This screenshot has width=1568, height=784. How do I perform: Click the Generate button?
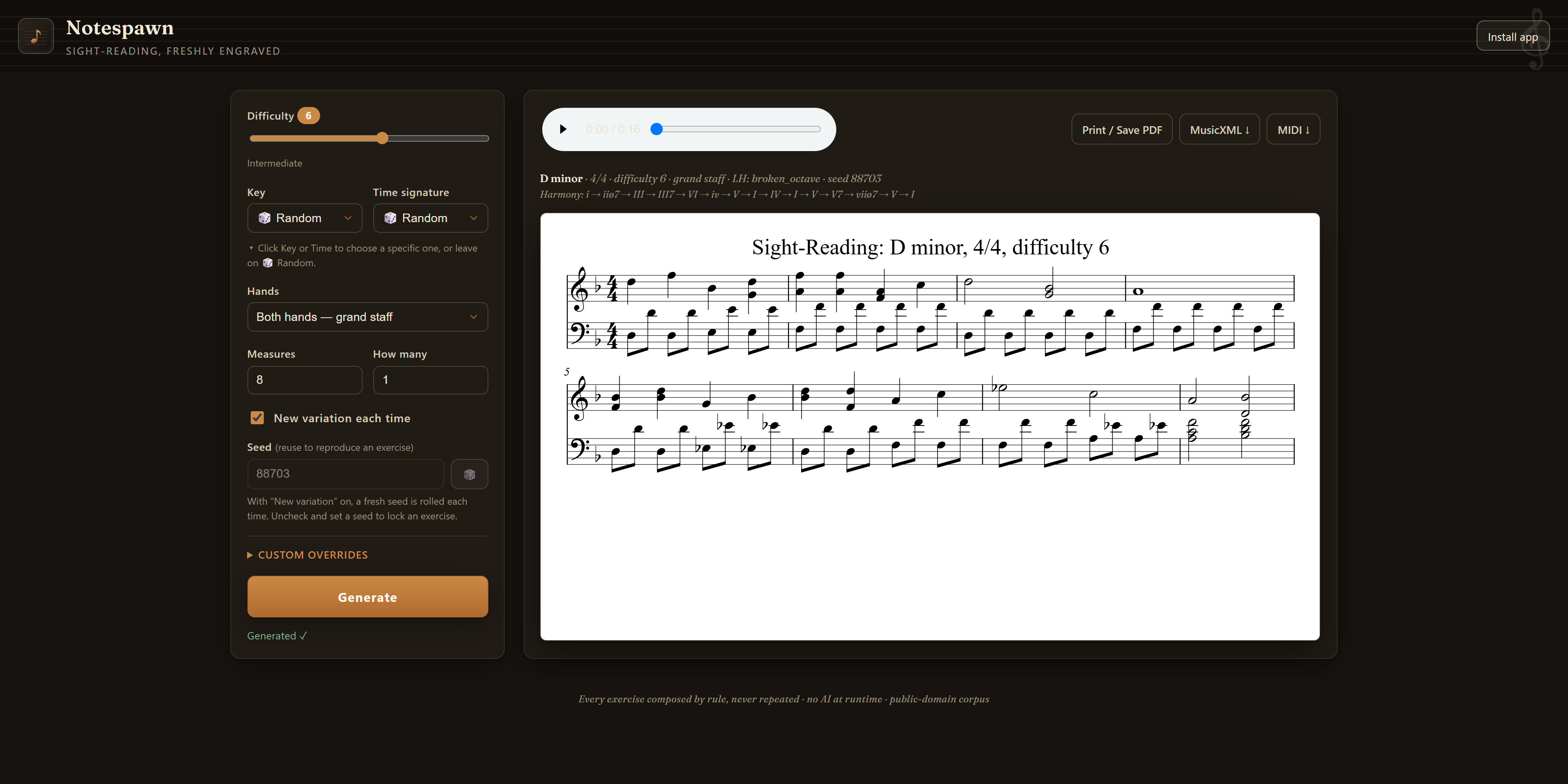pos(367,597)
